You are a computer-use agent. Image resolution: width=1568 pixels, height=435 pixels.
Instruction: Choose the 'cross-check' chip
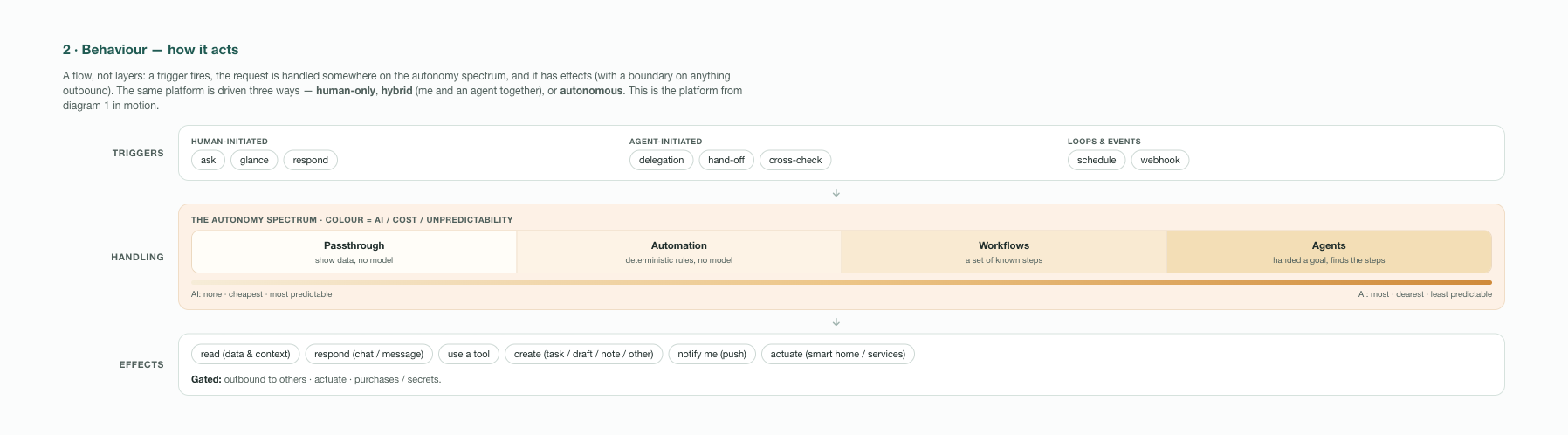pos(795,160)
